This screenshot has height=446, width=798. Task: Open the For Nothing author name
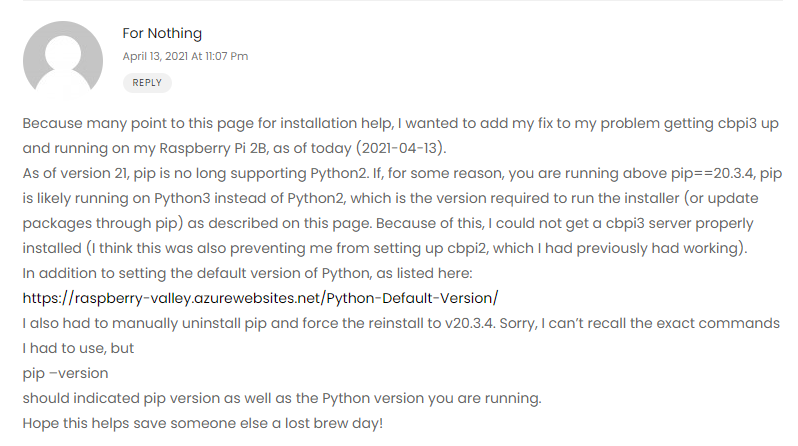[162, 33]
